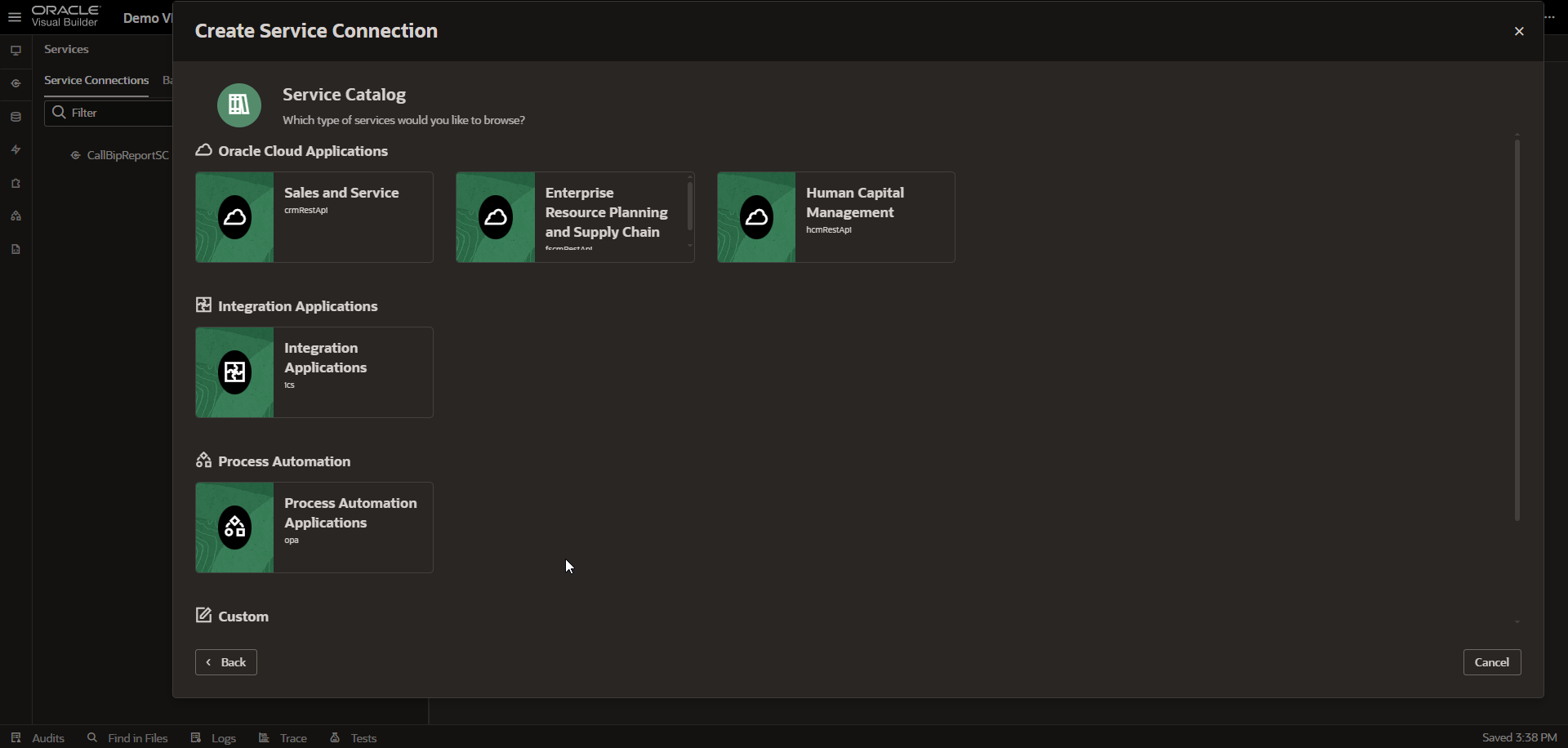Open the Logs panel

[x=213, y=738]
